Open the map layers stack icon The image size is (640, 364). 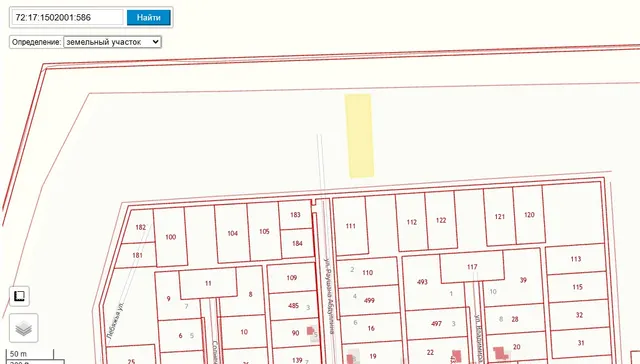pos(24,328)
